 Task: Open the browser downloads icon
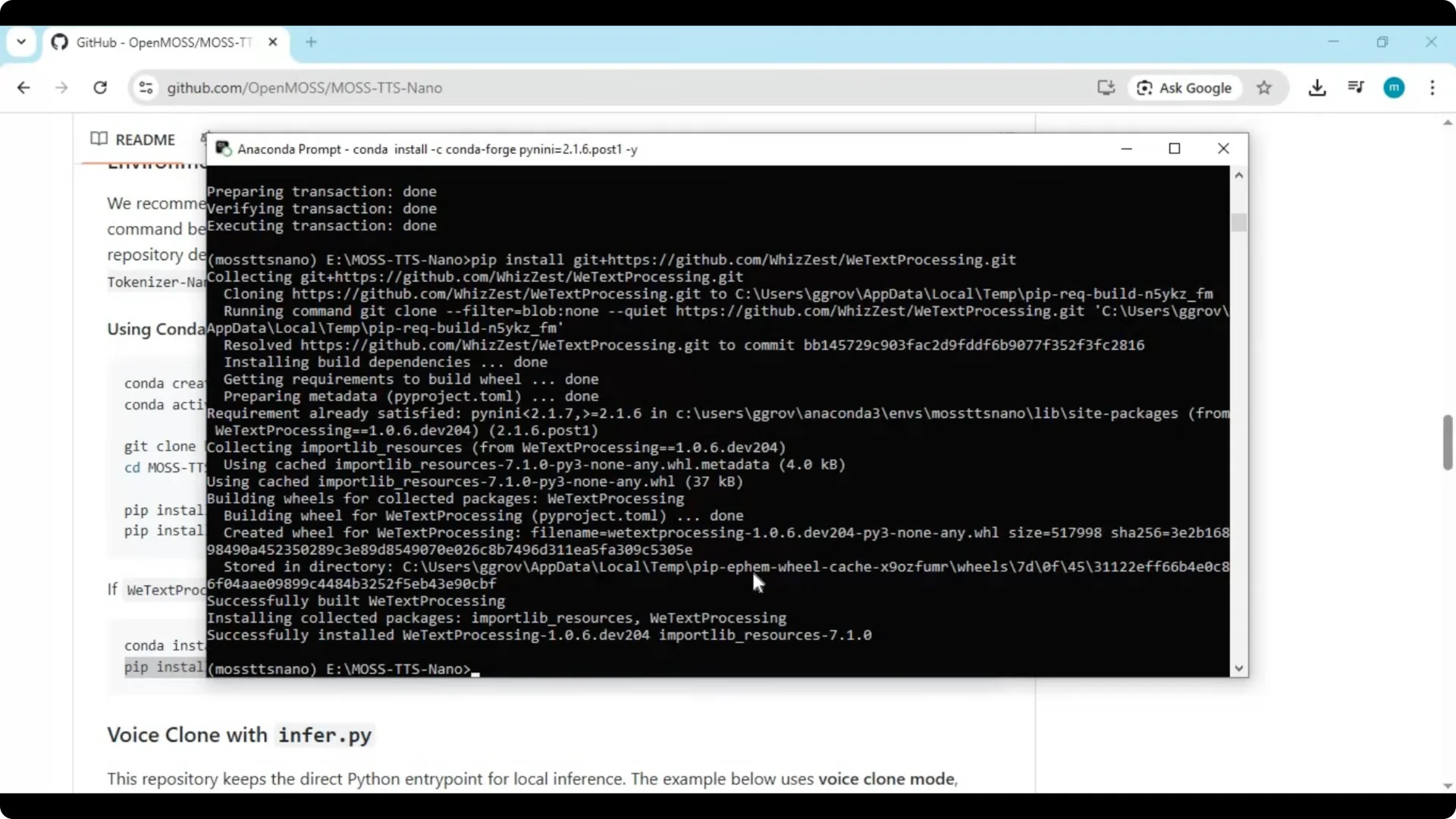point(1317,88)
